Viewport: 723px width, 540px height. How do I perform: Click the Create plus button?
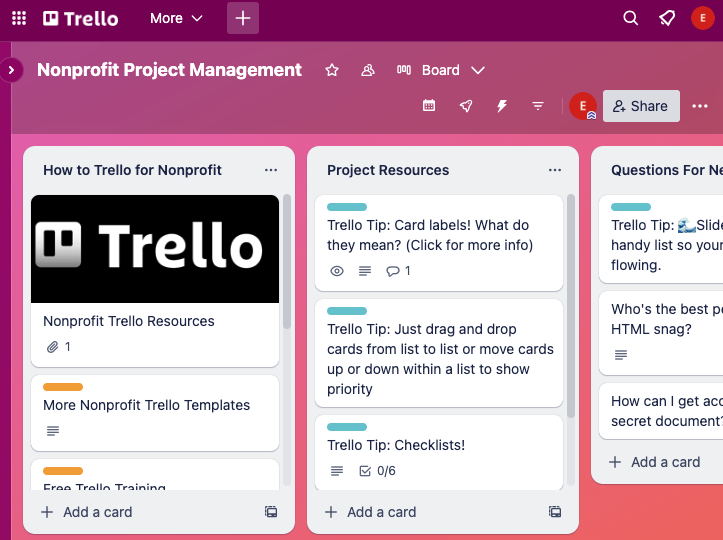[x=243, y=18]
